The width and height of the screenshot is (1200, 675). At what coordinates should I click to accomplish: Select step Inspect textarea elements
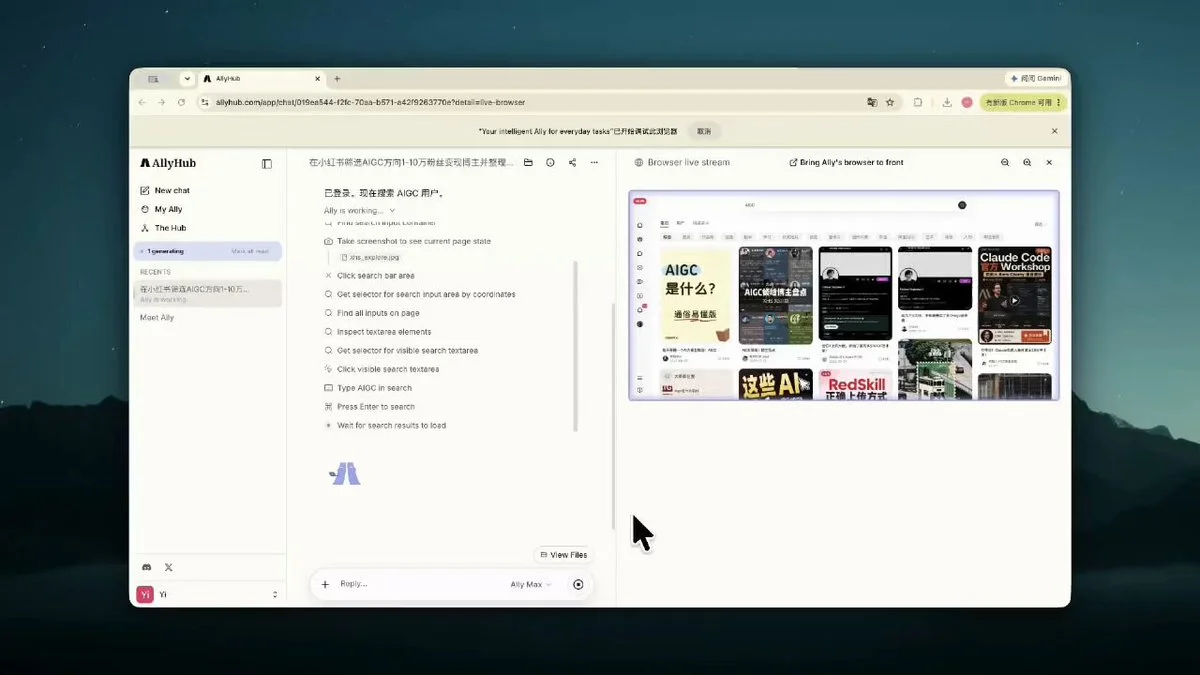point(384,332)
